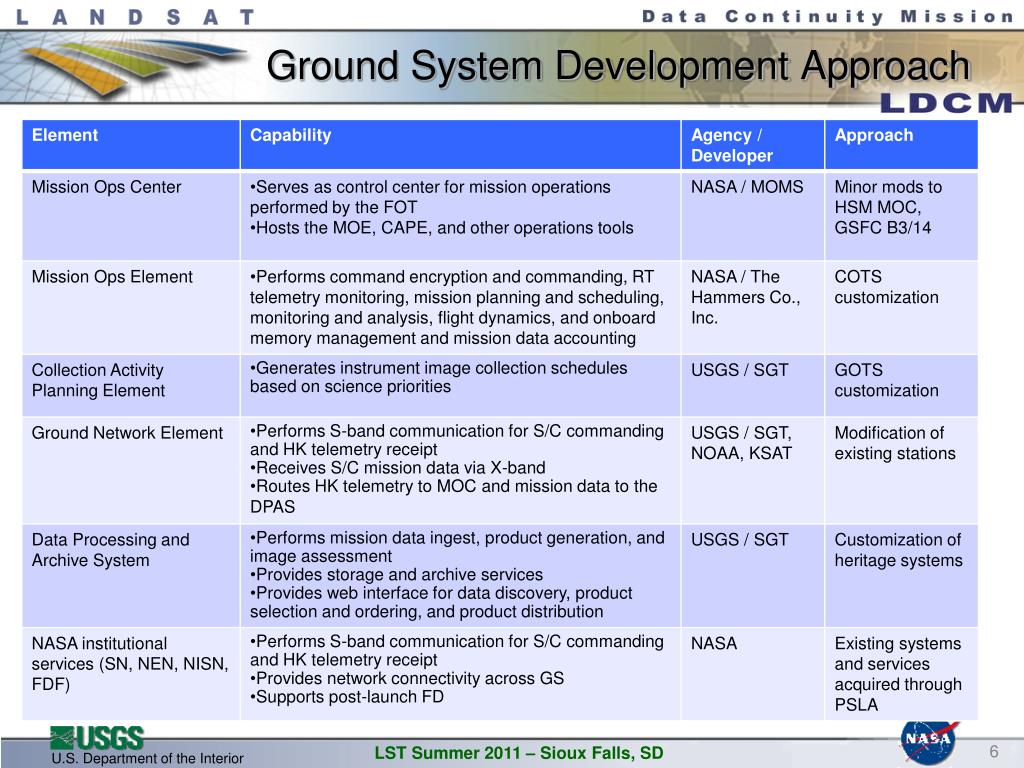Select the slide title Ground System Development Approach
1024x768 pixels.
tap(618, 66)
